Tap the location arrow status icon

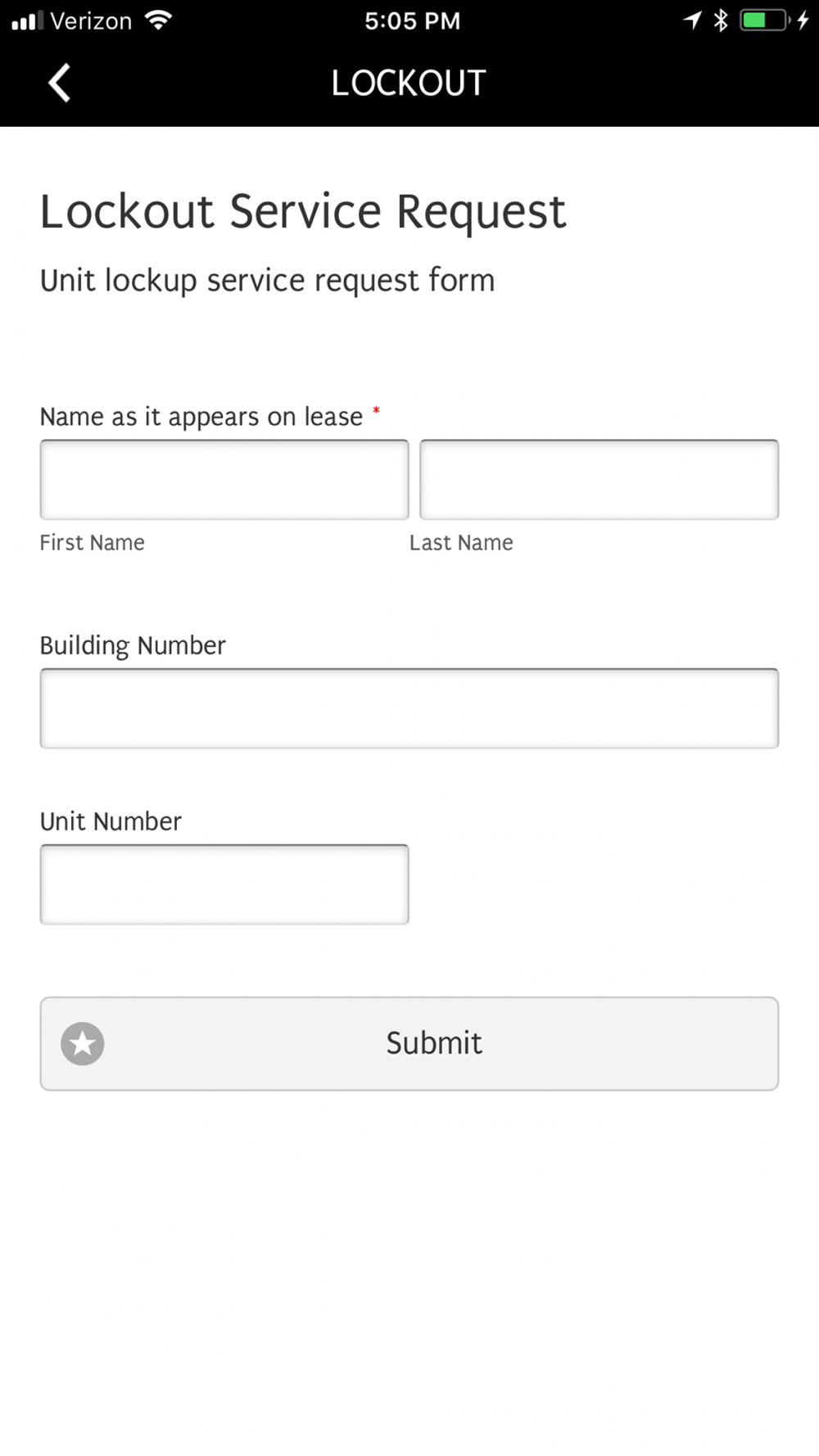pos(693,20)
